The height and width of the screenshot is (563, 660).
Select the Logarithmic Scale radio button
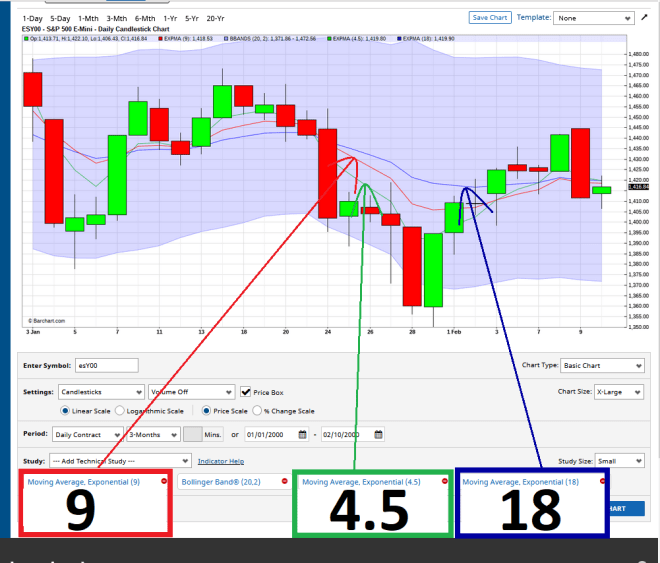(x=120, y=411)
